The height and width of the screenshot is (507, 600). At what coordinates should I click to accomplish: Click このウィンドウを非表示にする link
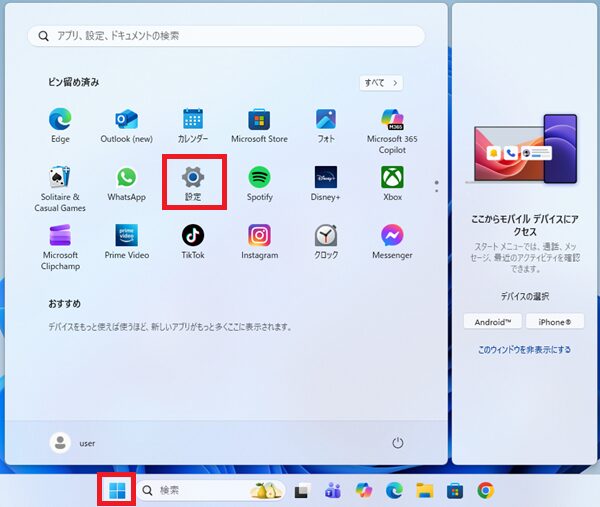tap(524, 350)
